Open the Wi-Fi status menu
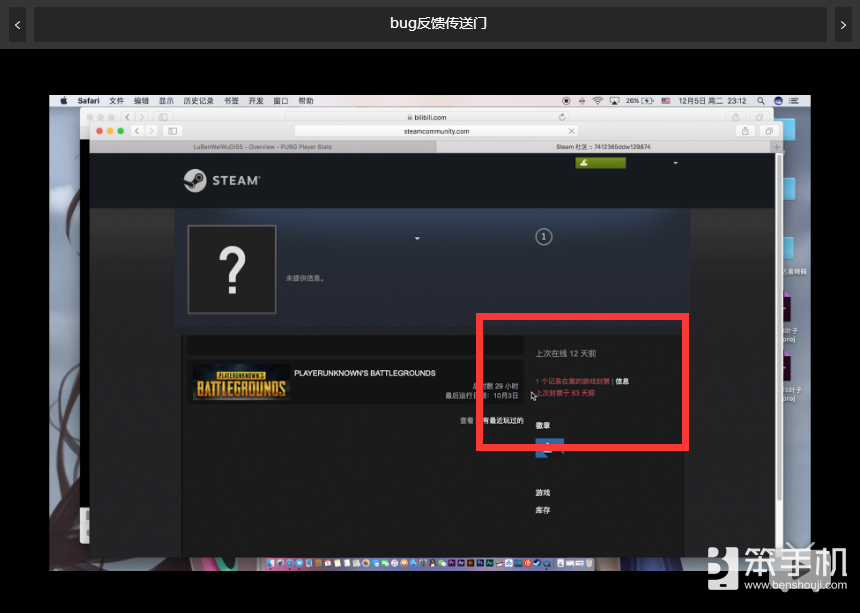Image resolution: width=860 pixels, height=613 pixels. (598, 101)
